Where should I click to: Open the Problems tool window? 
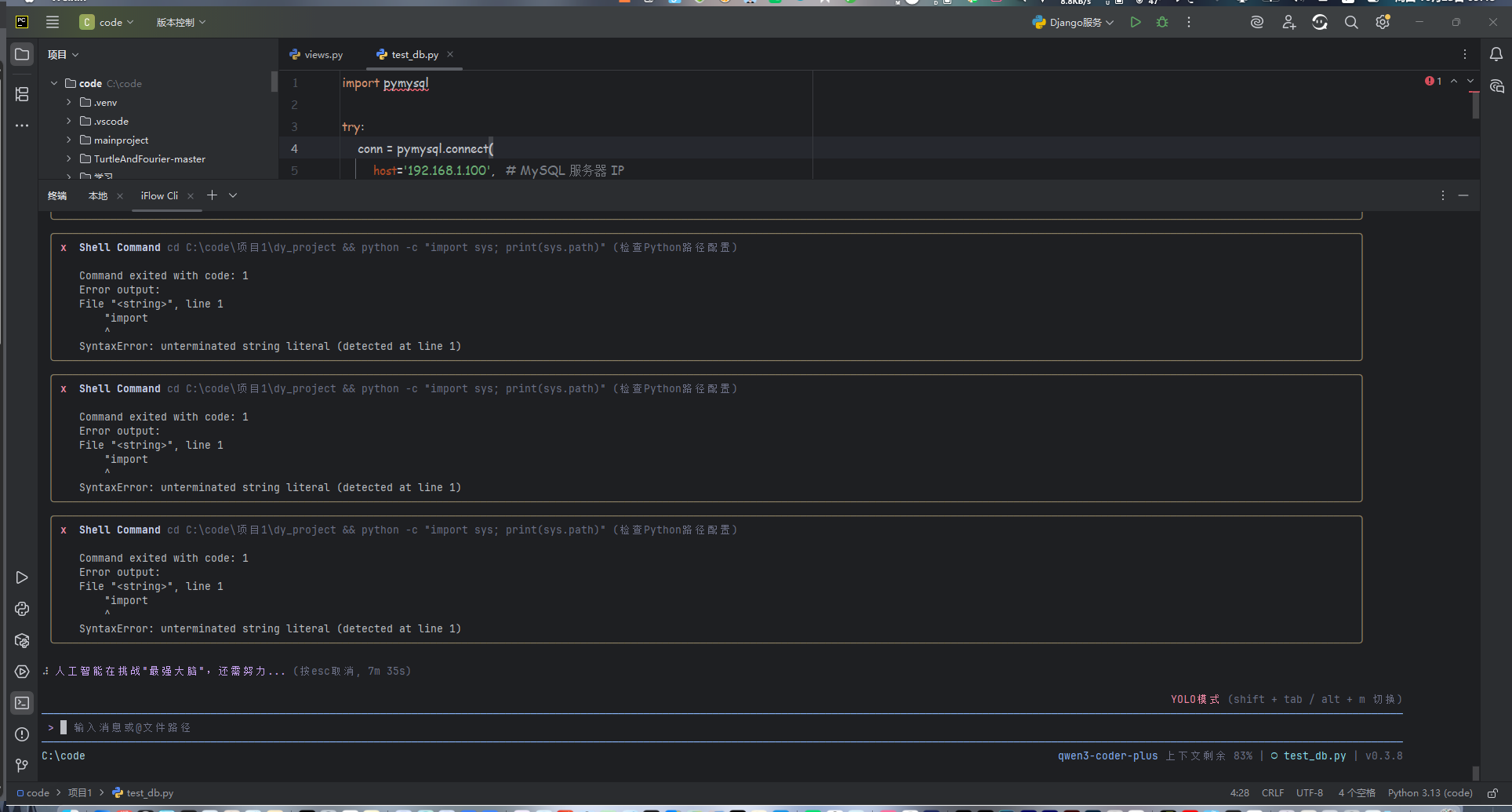pos(22,734)
